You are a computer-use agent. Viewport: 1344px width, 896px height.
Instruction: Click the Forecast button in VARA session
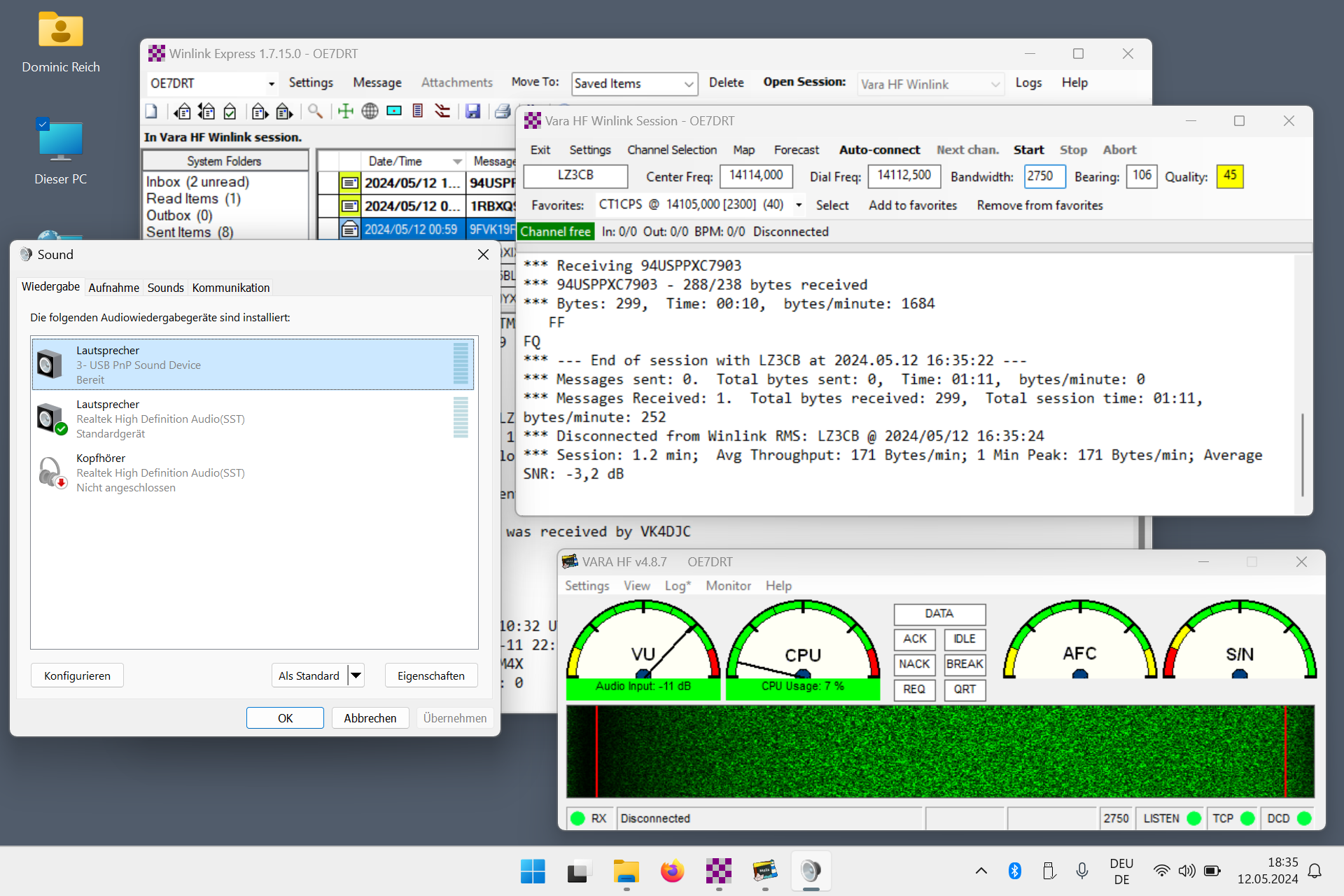click(x=796, y=150)
